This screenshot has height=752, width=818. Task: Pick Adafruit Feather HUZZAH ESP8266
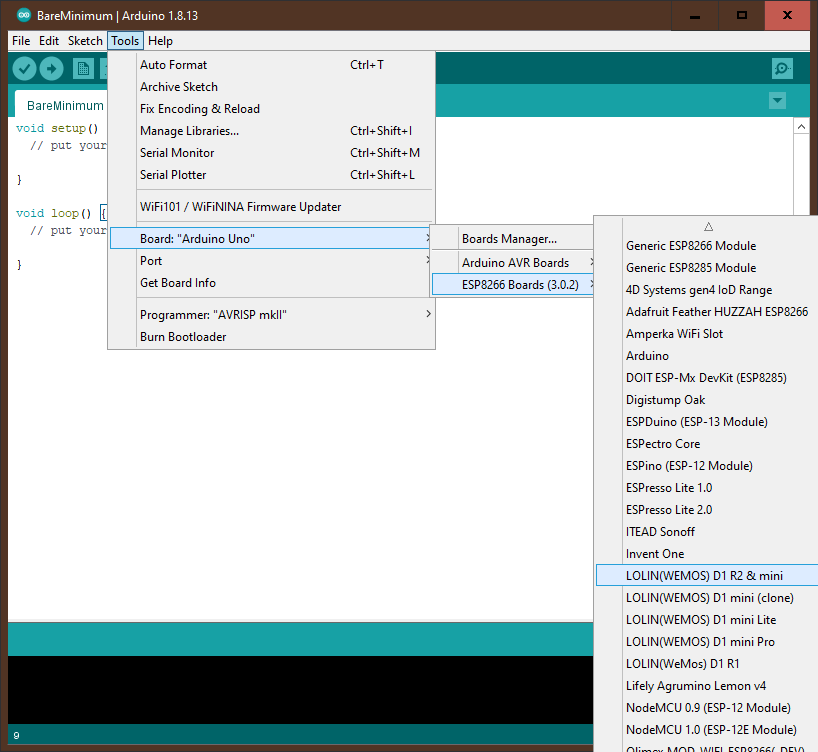point(707,312)
